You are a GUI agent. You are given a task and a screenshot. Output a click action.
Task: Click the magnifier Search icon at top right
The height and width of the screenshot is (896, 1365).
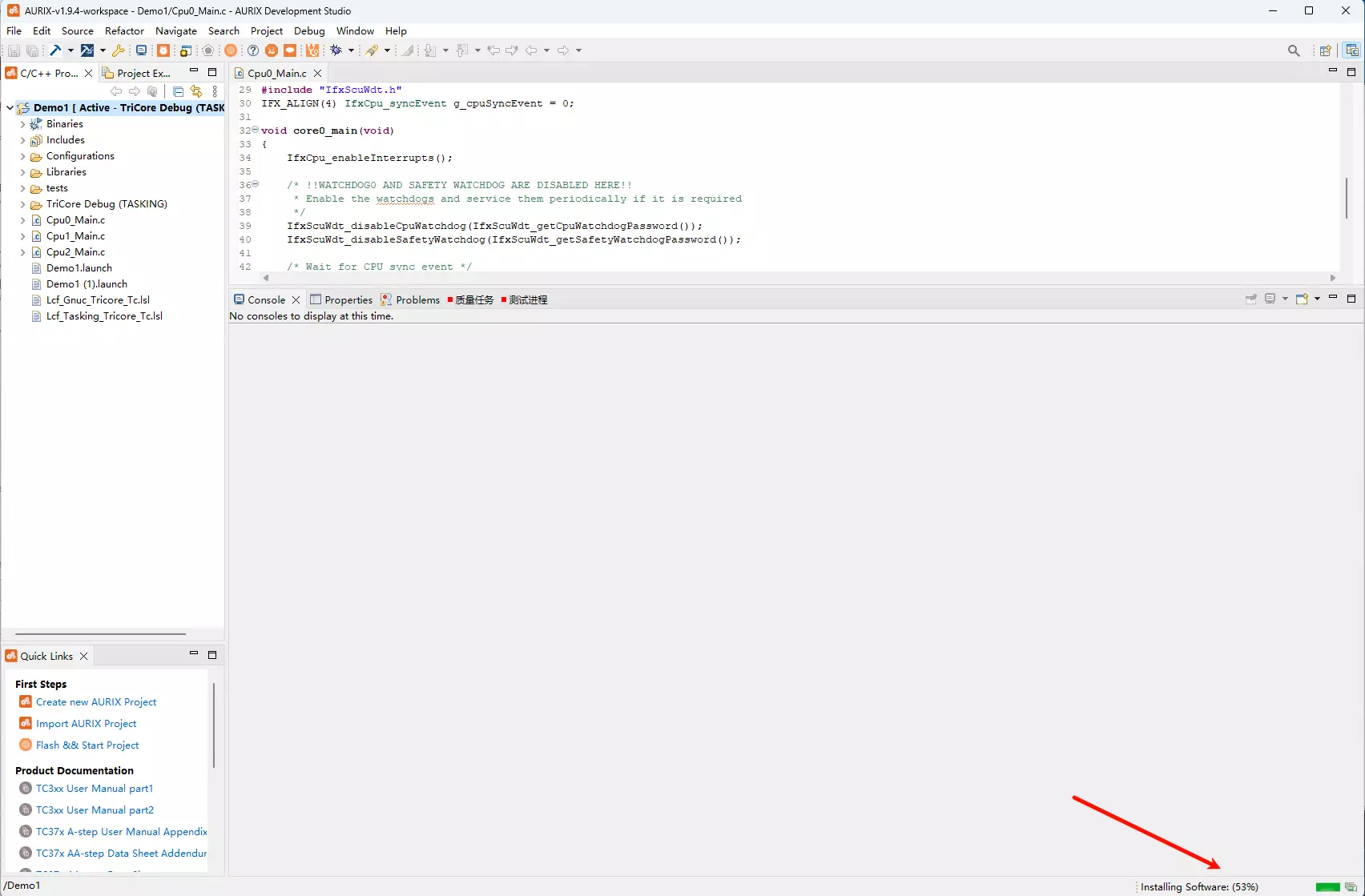click(1294, 50)
